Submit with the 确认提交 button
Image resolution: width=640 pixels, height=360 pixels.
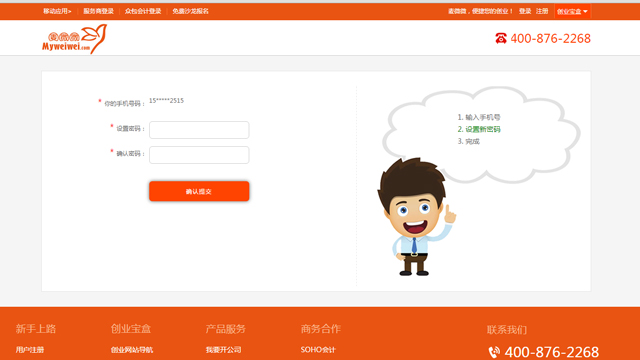199,191
